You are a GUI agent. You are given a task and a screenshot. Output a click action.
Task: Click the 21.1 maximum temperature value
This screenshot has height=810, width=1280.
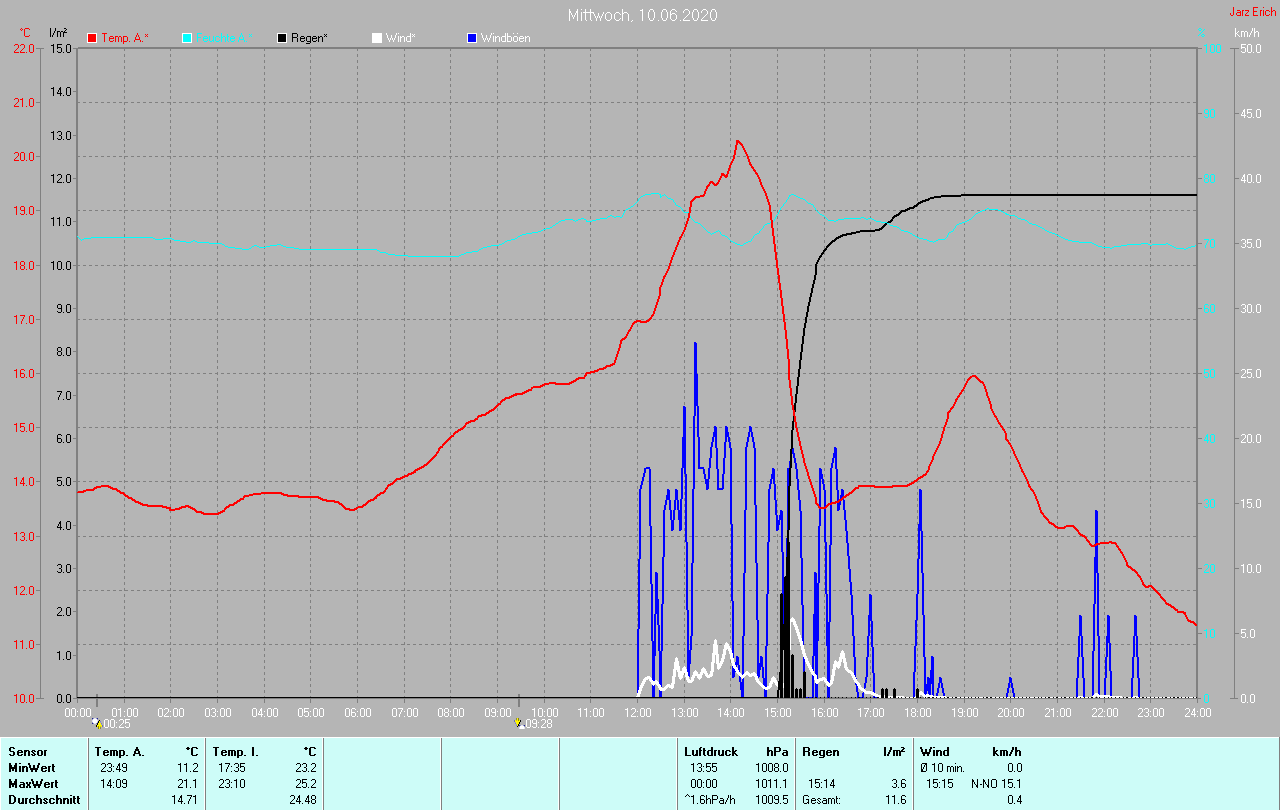pyautogui.click(x=188, y=784)
